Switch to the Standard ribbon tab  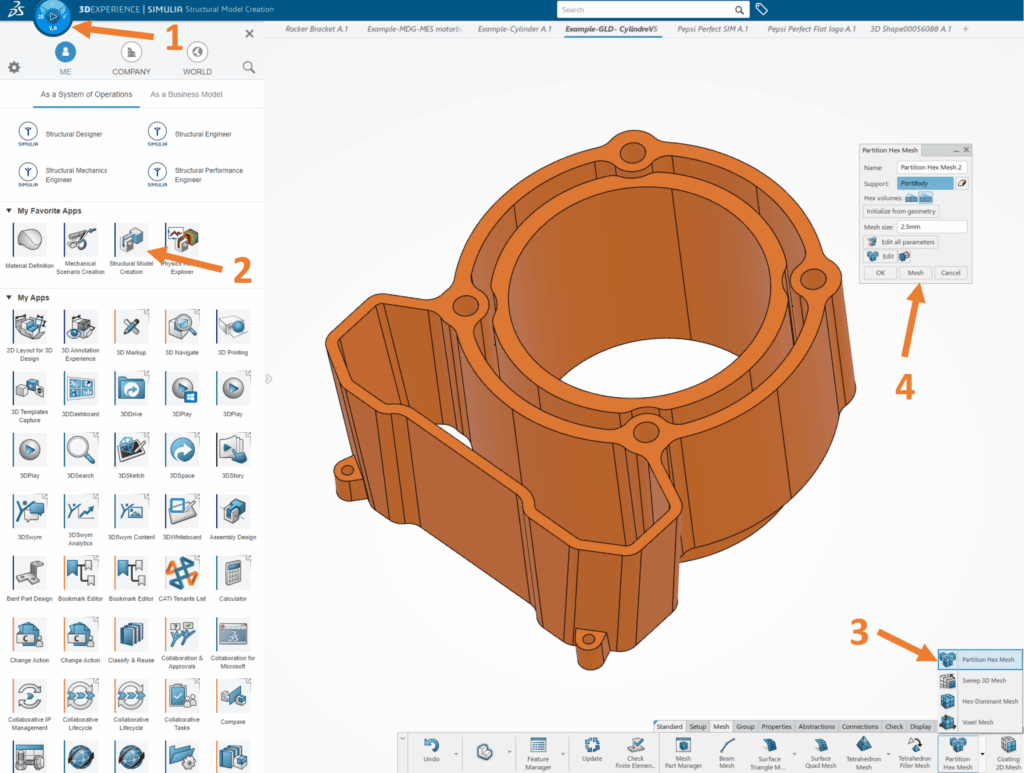pyautogui.click(x=670, y=726)
